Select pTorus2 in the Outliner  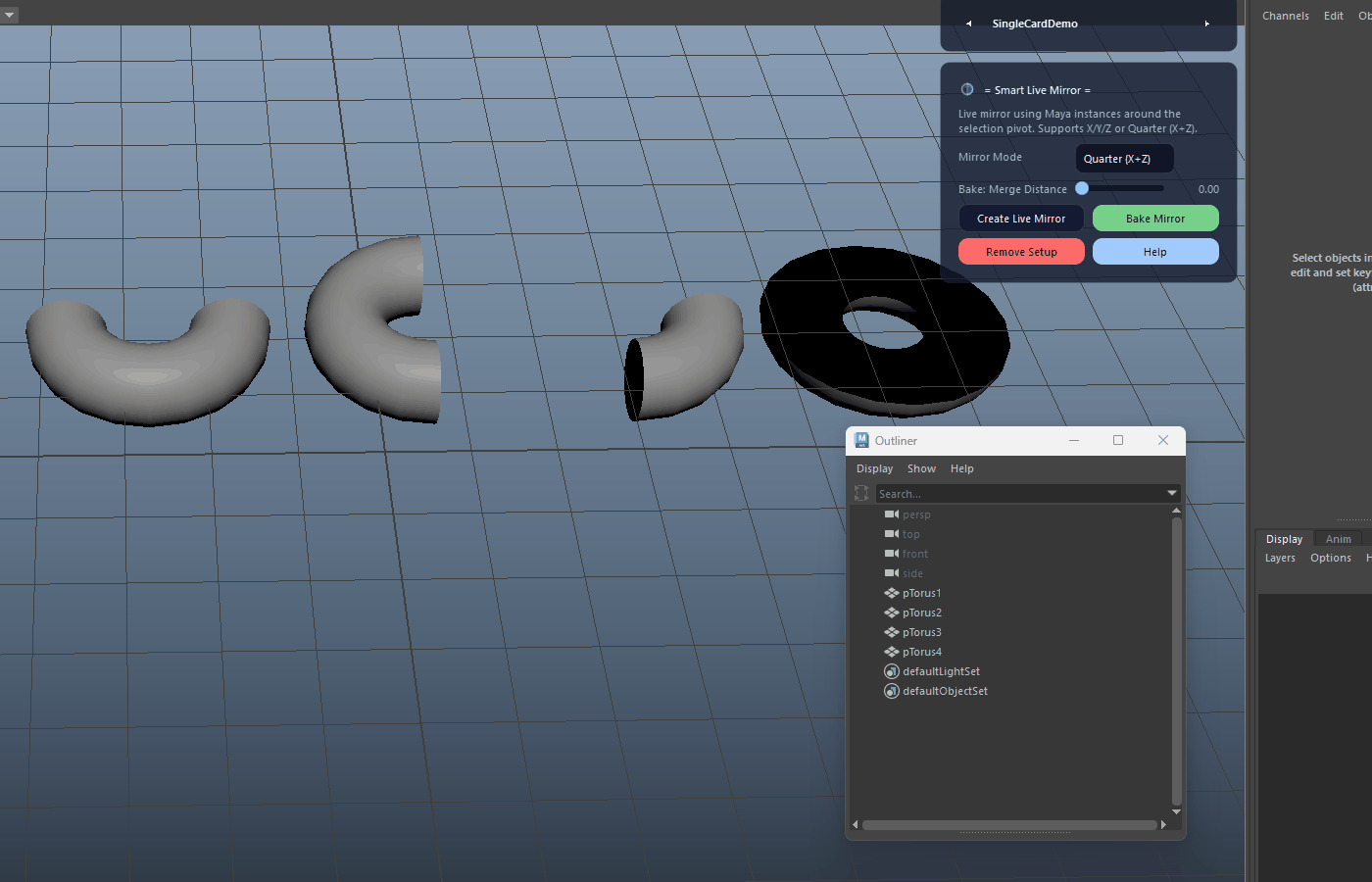tap(921, 612)
